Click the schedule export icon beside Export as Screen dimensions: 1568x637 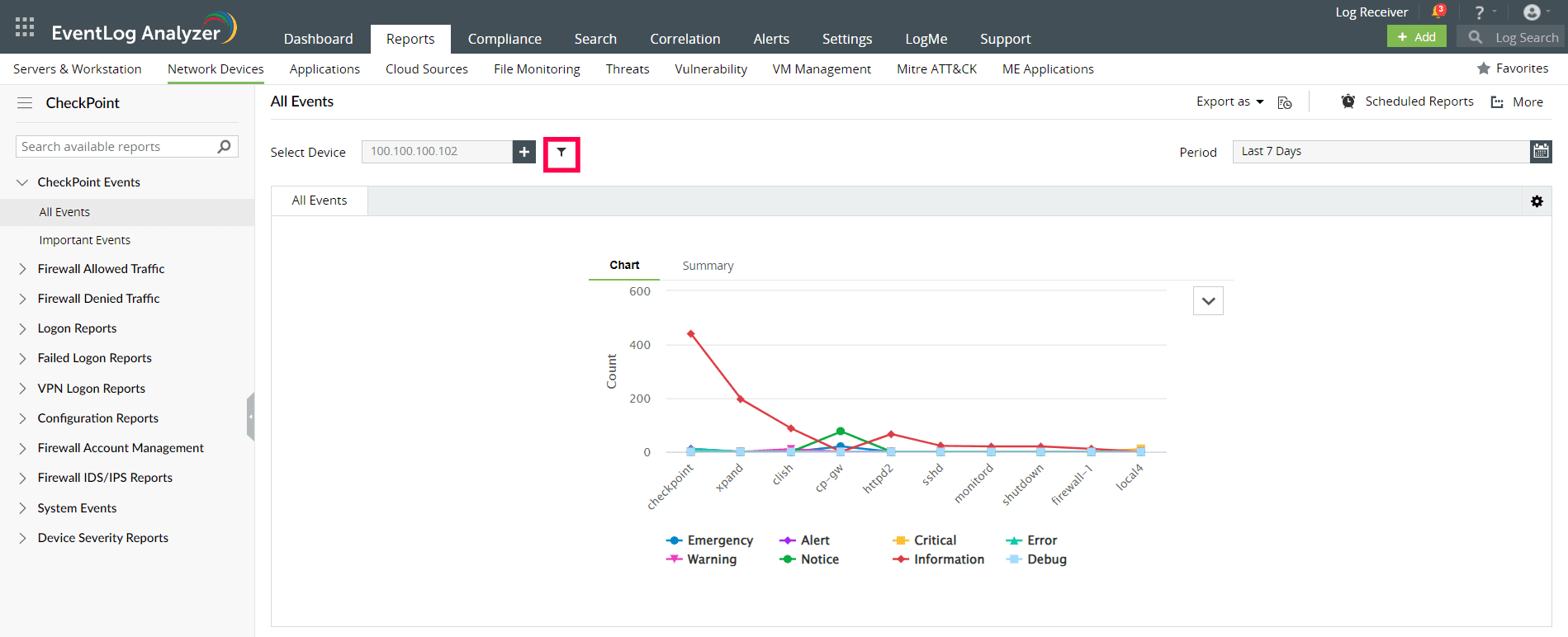click(1284, 102)
